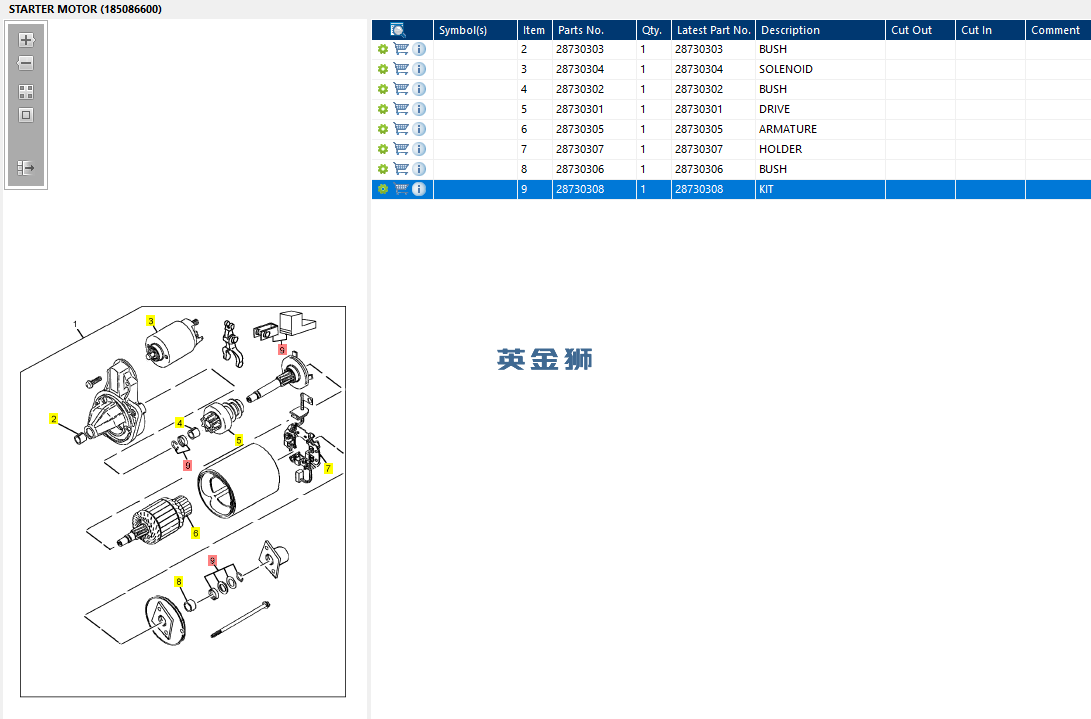Screen dimensions: 1091x719
Task: Select callout 7 on the holder in diagram
Action: click(328, 468)
